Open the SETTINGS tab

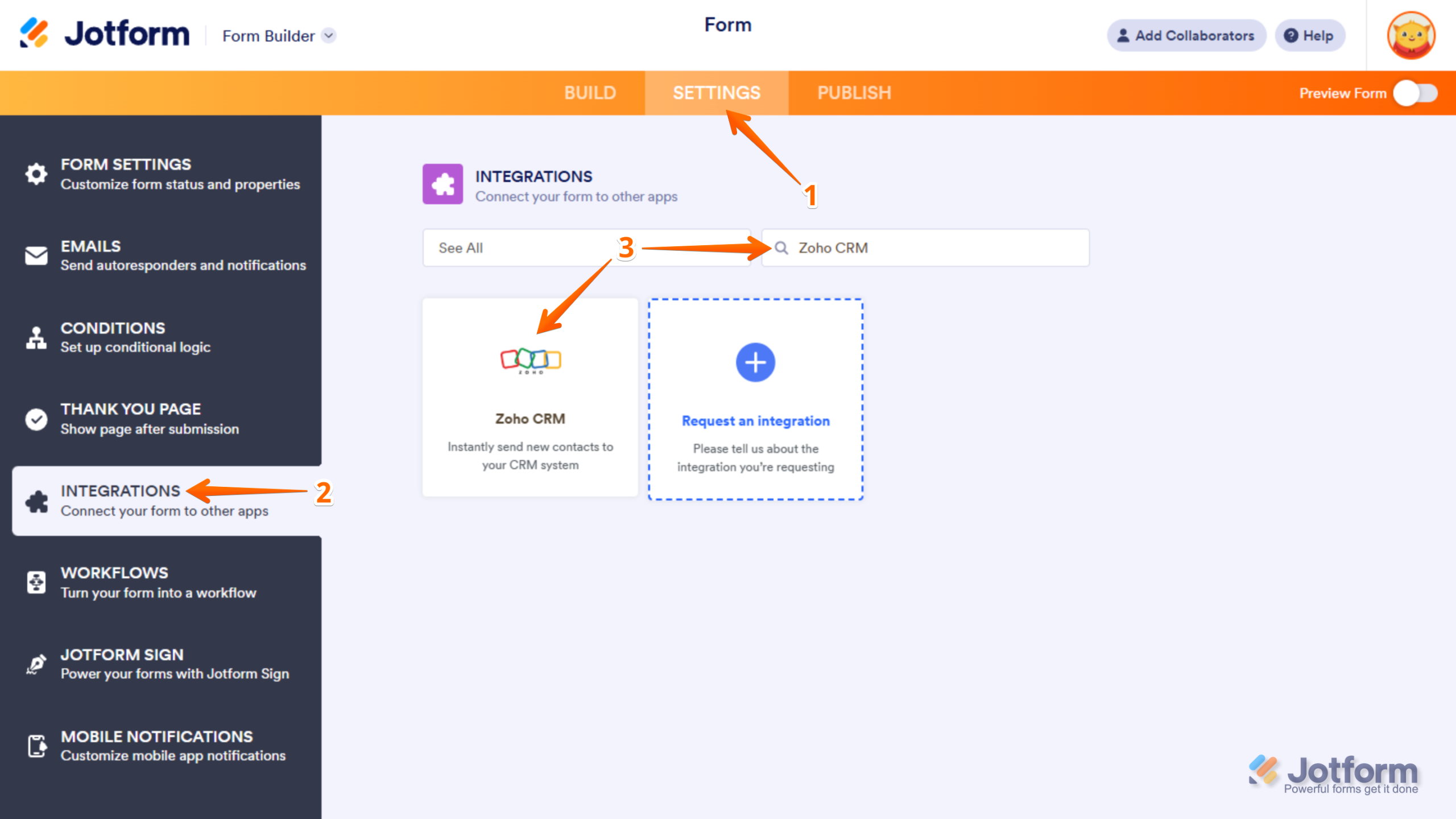(716, 93)
